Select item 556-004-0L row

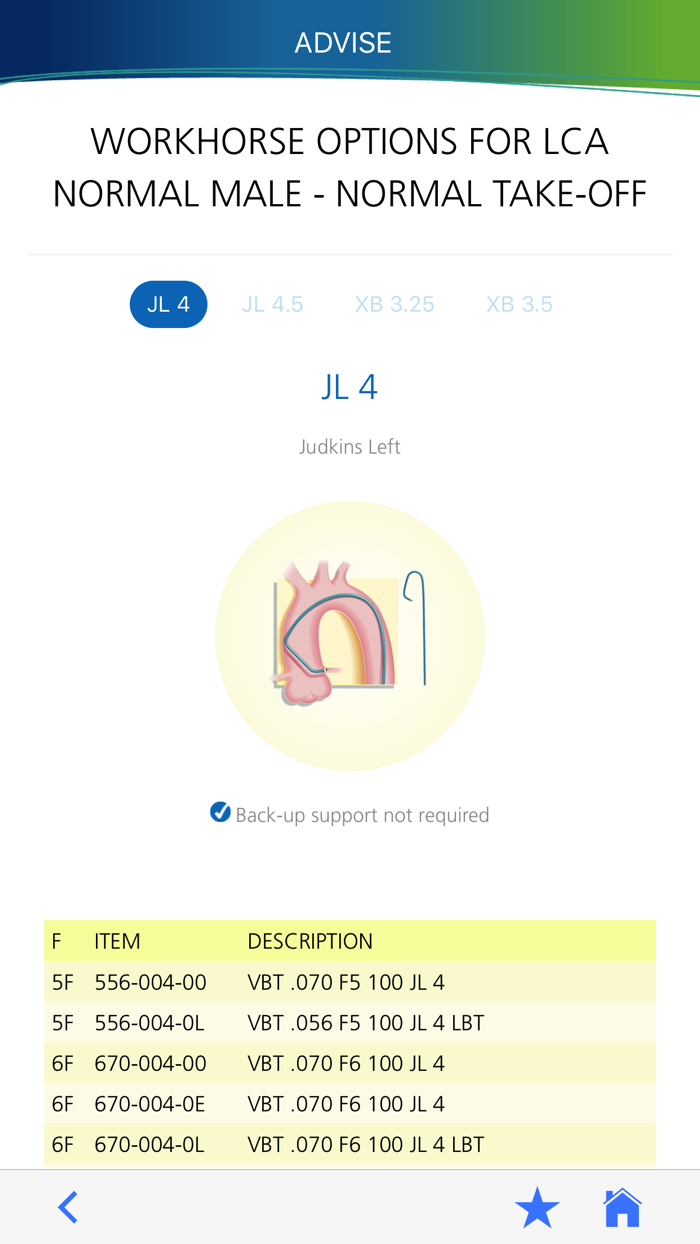(x=349, y=1023)
